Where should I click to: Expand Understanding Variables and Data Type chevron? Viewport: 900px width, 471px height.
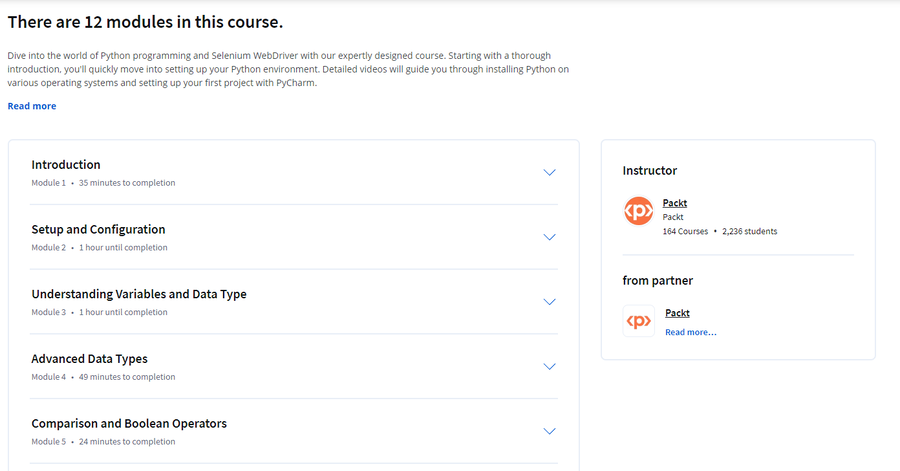[549, 302]
